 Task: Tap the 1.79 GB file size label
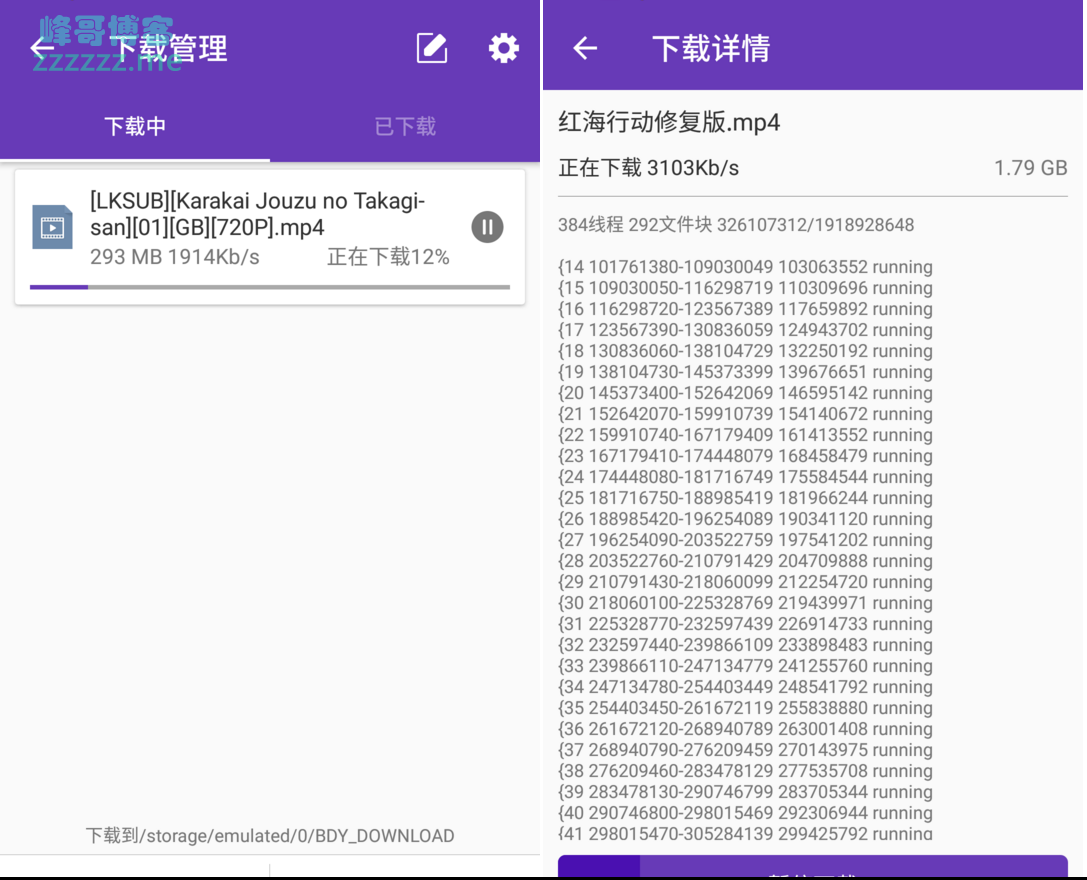(x=1030, y=168)
